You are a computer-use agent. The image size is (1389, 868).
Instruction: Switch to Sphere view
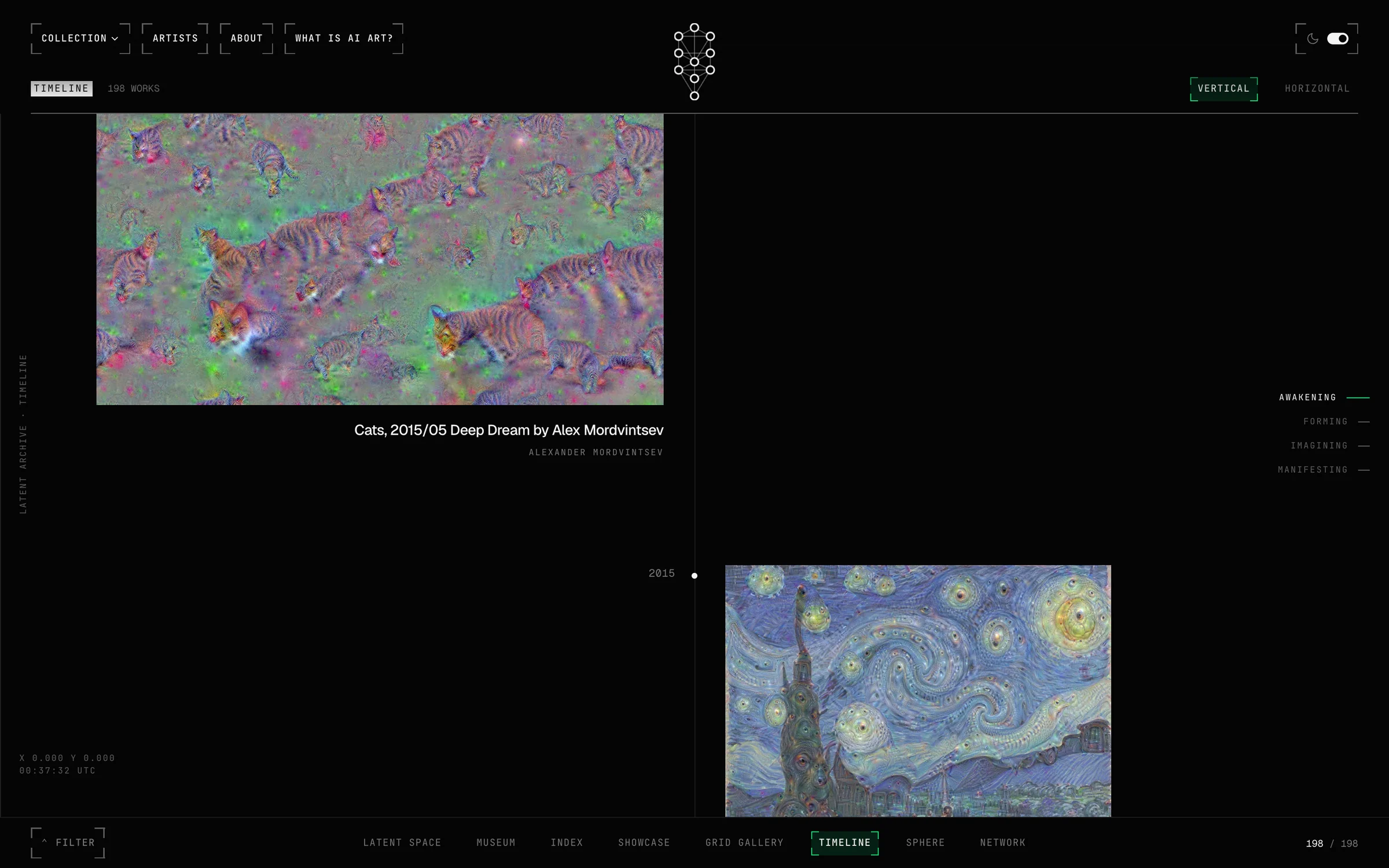click(x=925, y=843)
